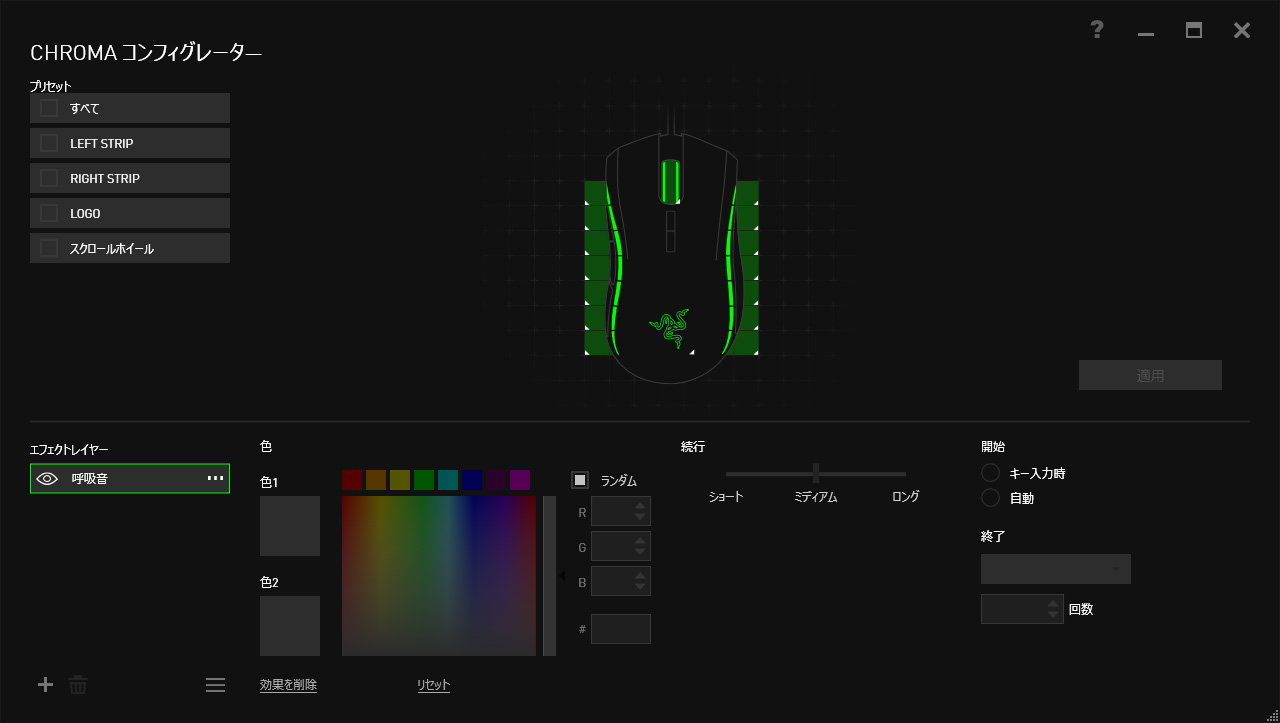Click the 効果を削除 link
This screenshot has height=723, width=1280.
288,685
